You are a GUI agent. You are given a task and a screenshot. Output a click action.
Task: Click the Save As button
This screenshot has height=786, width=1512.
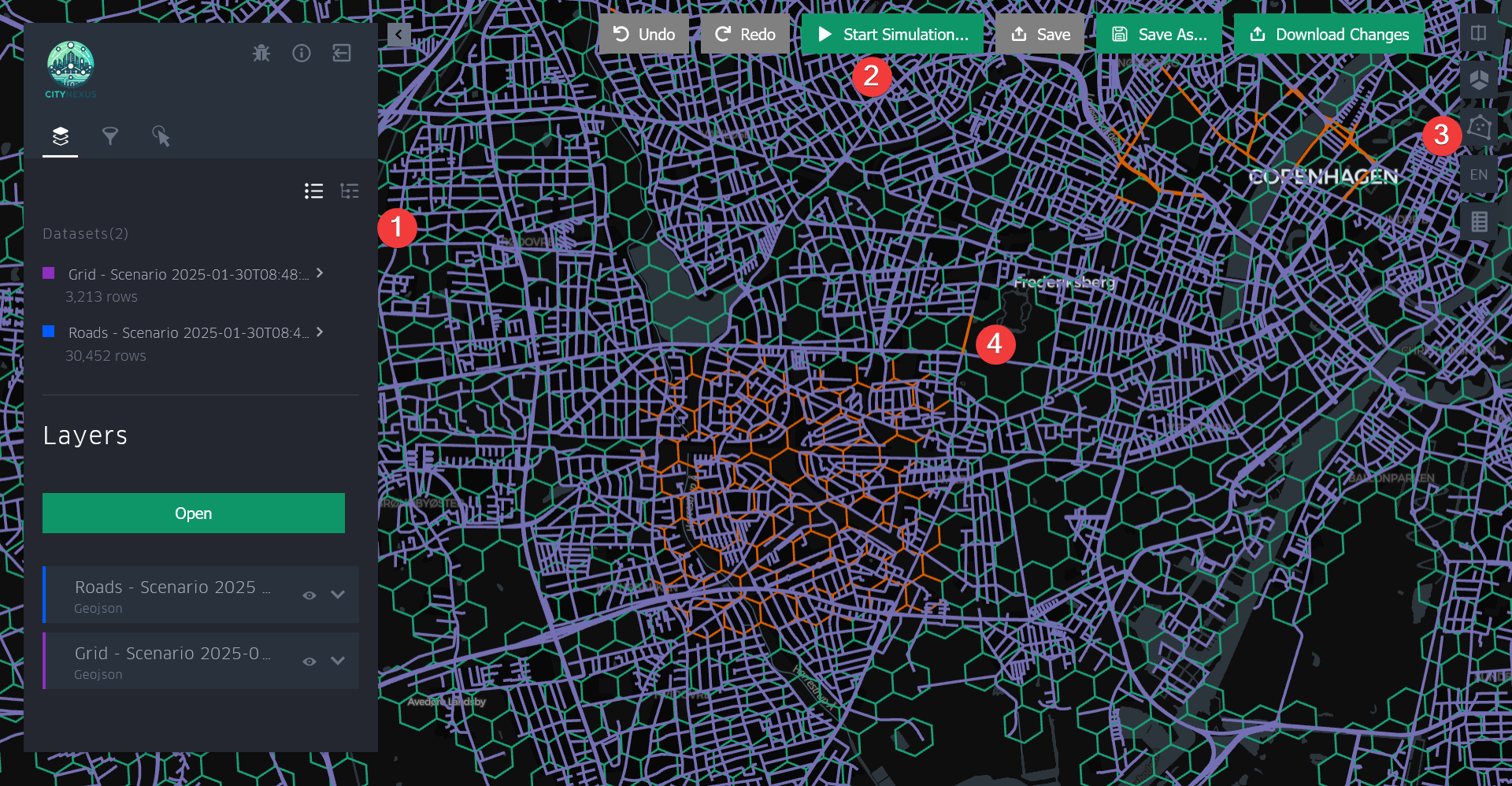click(1159, 34)
